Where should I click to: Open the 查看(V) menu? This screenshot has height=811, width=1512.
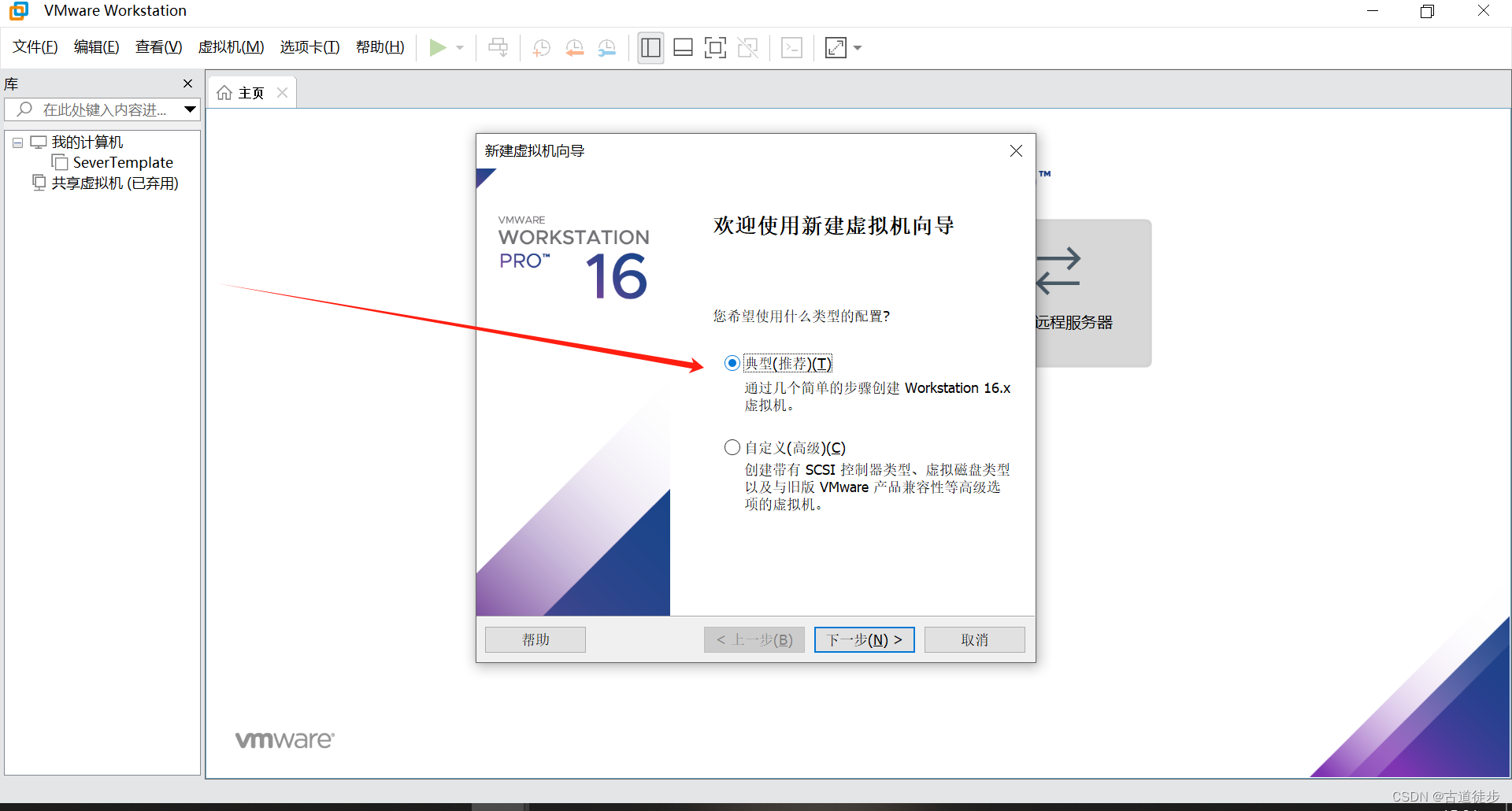158,47
